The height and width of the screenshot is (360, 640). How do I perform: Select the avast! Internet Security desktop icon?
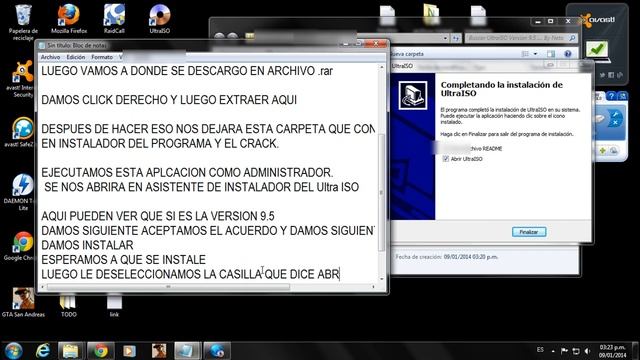click(23, 79)
